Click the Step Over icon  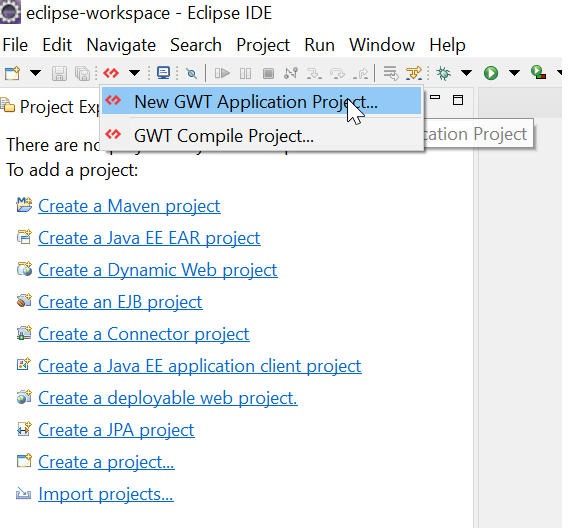pos(337,74)
